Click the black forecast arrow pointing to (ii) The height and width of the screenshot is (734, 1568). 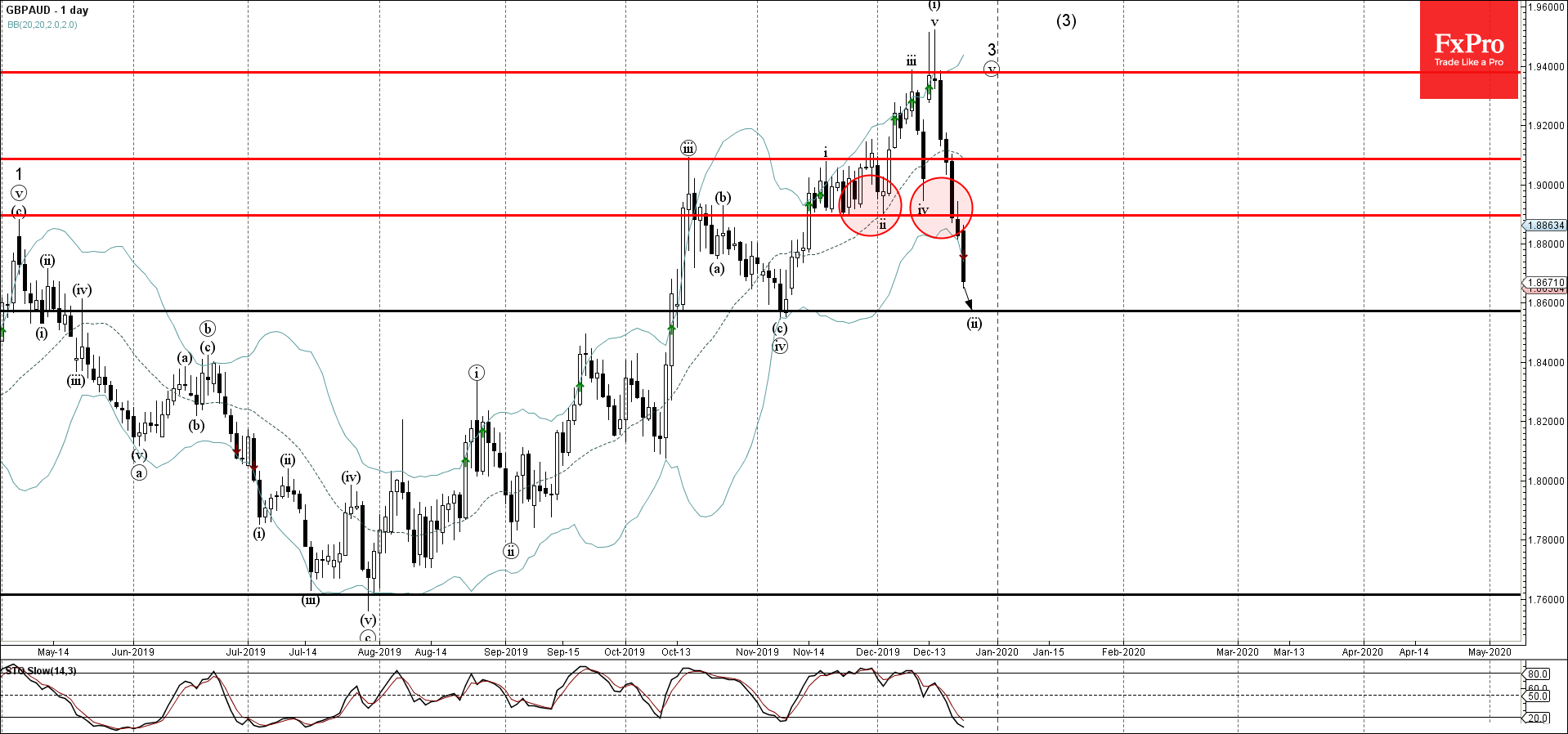point(968,297)
